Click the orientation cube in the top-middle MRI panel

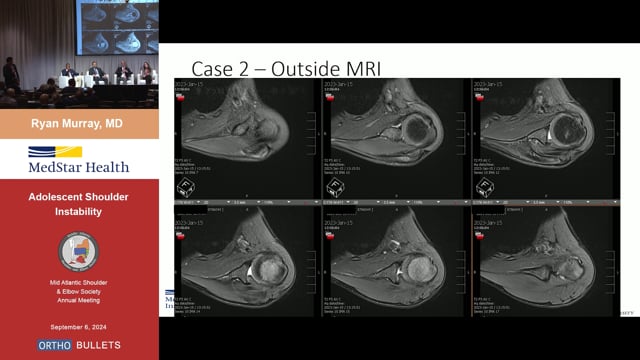click(336, 187)
